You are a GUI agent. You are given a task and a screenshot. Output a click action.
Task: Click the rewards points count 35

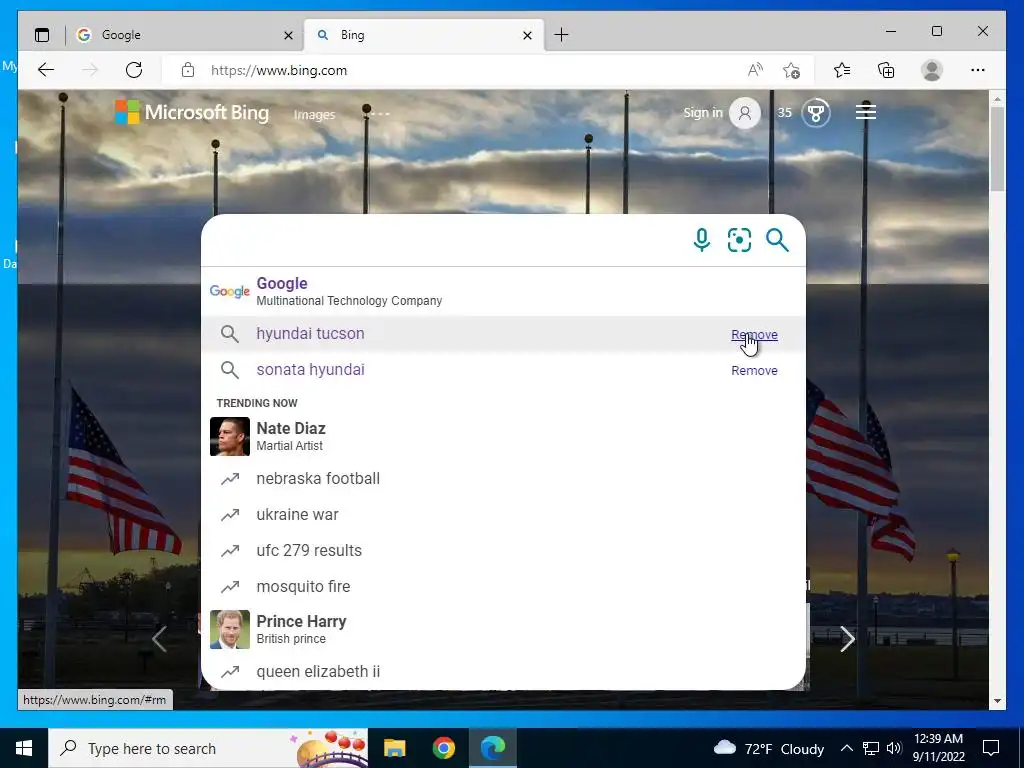click(x=784, y=113)
